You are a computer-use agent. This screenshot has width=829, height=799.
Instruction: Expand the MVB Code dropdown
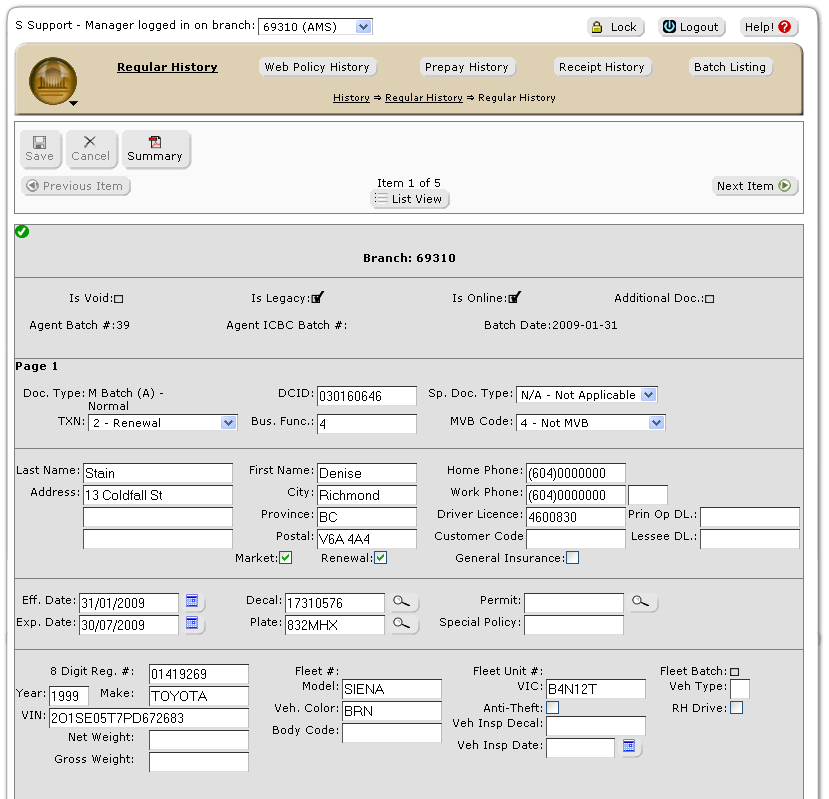tap(655, 423)
